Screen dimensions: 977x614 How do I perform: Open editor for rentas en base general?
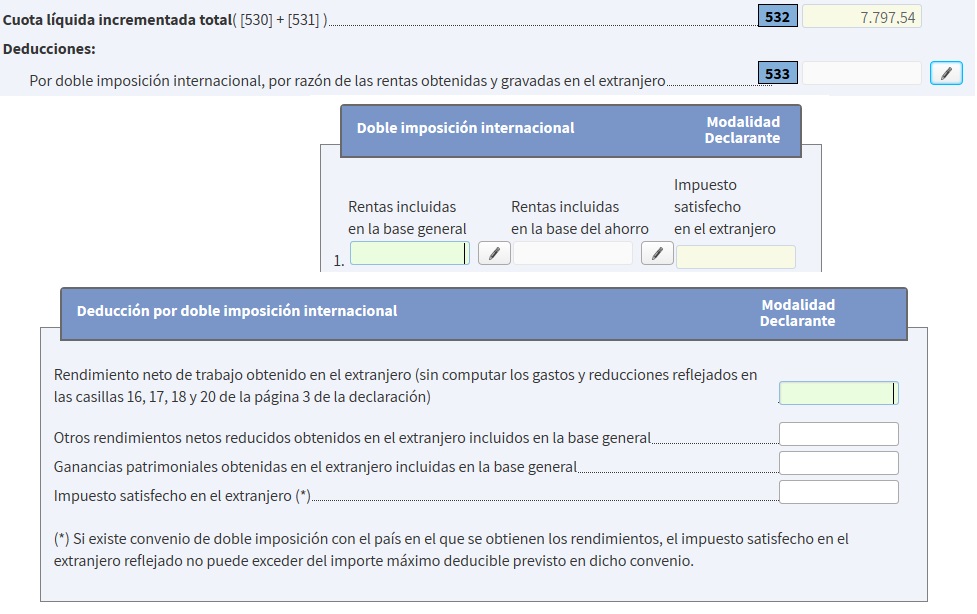[494, 254]
